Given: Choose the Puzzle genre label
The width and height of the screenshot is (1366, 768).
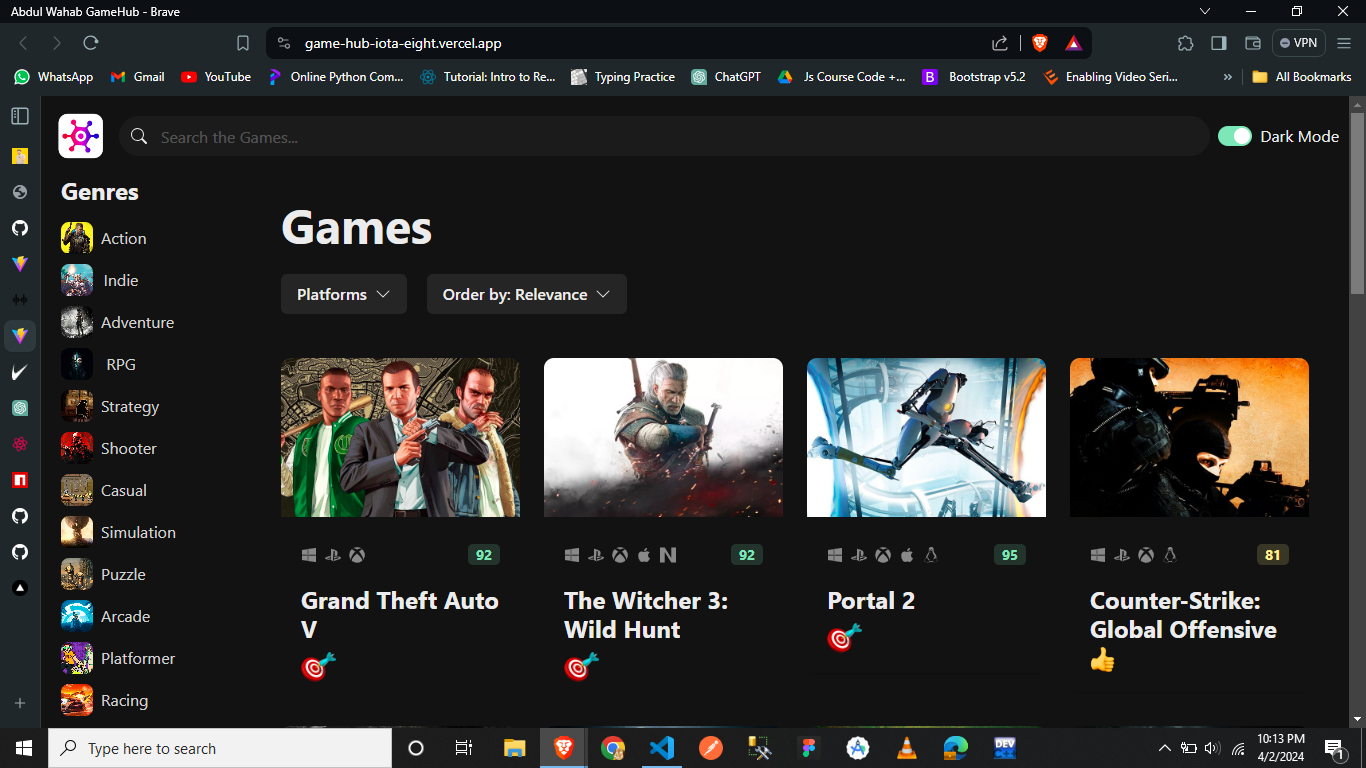Looking at the screenshot, I should (123, 574).
